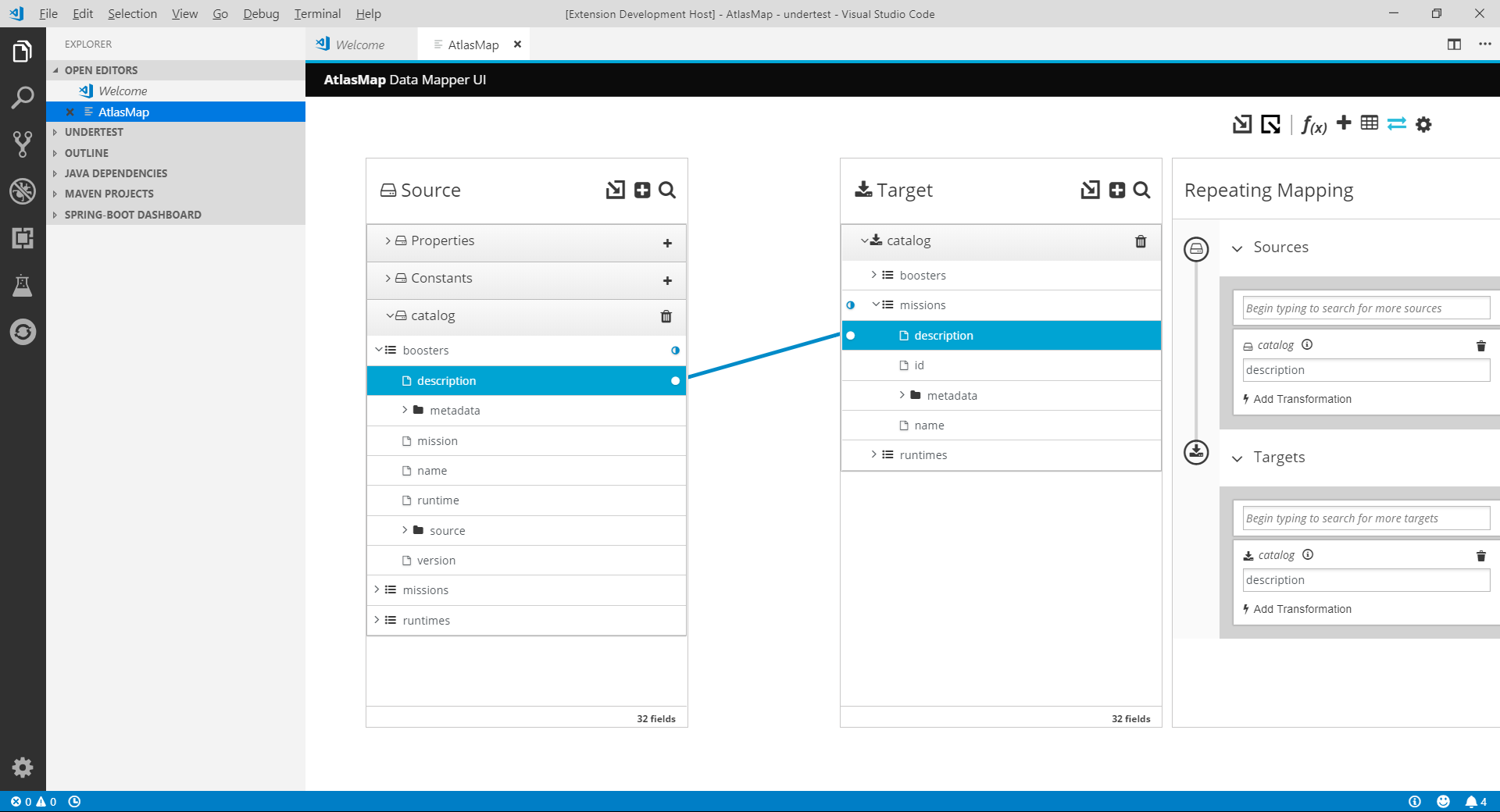Screen dimensions: 1500x812
Task: Collapse the Sources section in Repeating Mapping
Action: point(1237,248)
